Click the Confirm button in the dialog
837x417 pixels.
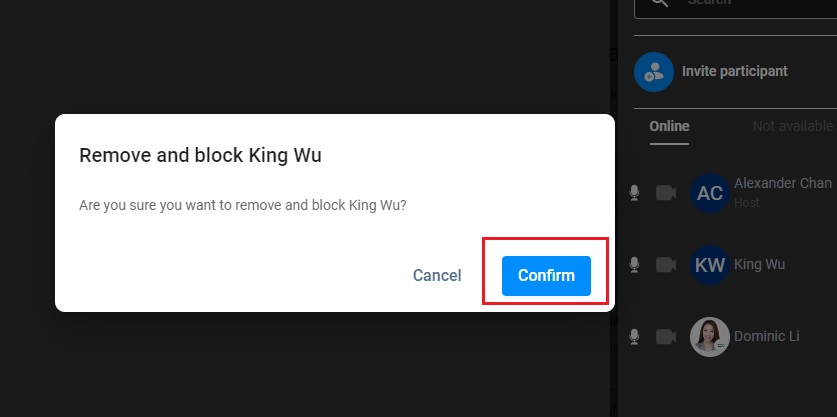point(546,276)
